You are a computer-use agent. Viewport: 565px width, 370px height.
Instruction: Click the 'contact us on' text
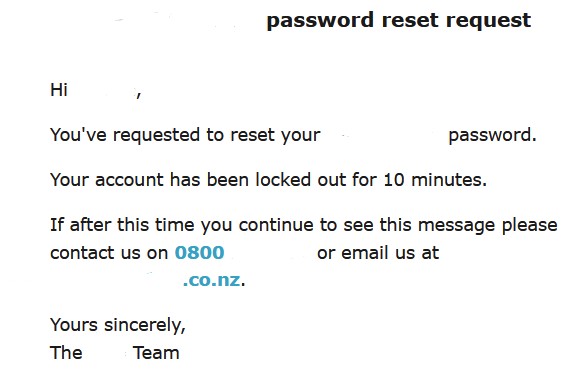pos(109,253)
